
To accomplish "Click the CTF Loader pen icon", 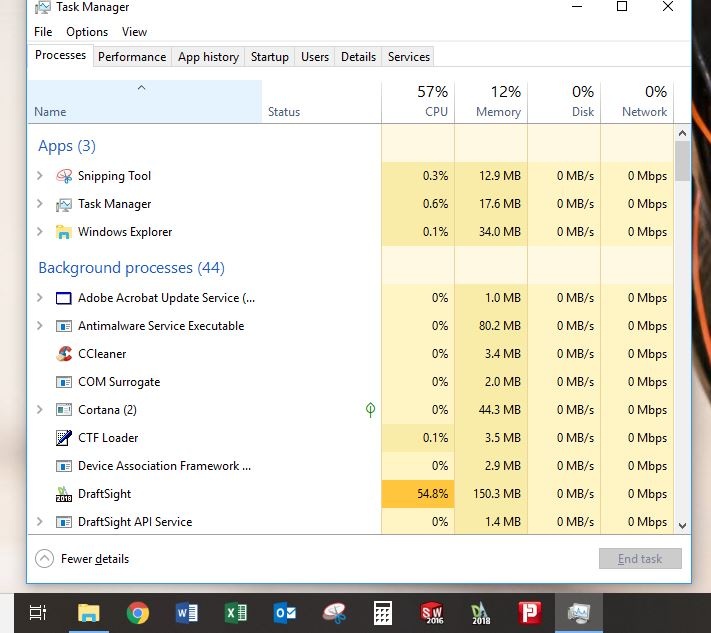I will [63, 438].
